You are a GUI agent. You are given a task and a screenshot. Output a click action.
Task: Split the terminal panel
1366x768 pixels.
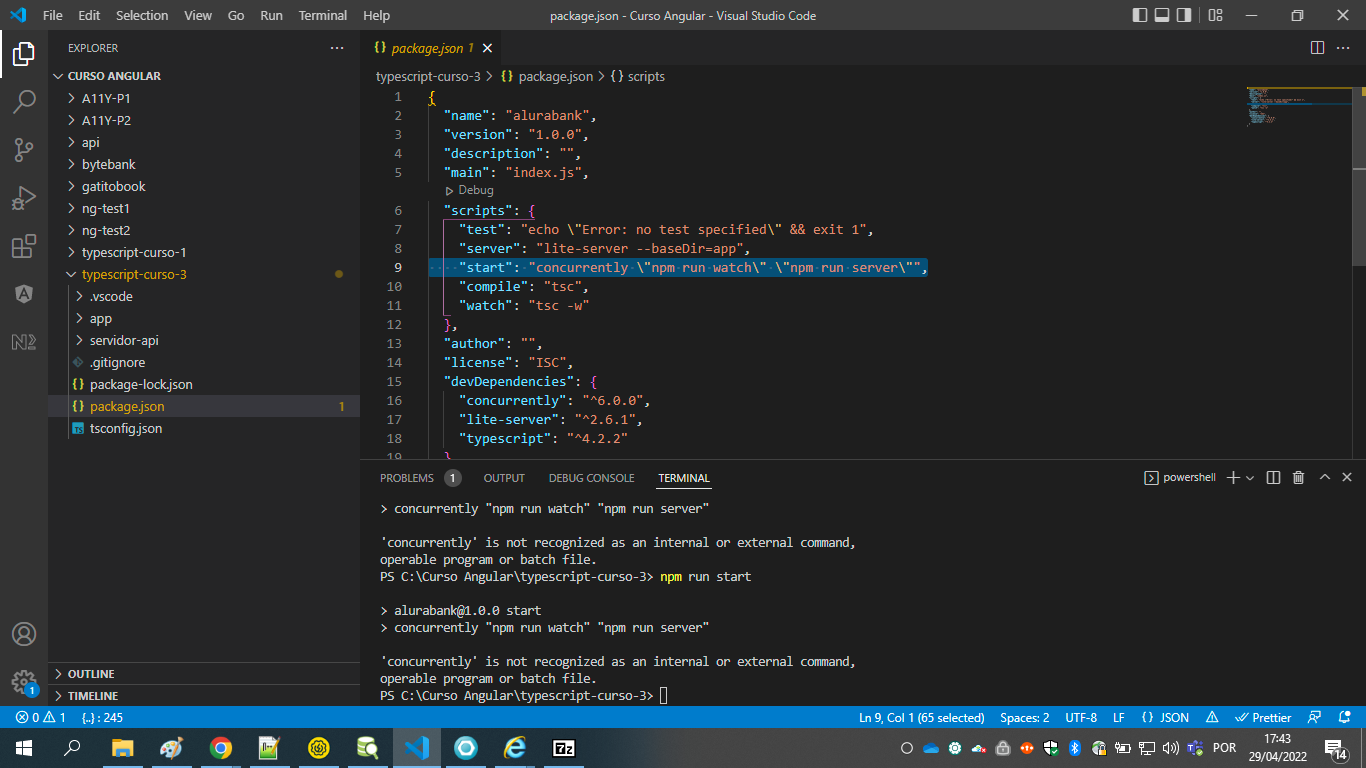[1273, 478]
